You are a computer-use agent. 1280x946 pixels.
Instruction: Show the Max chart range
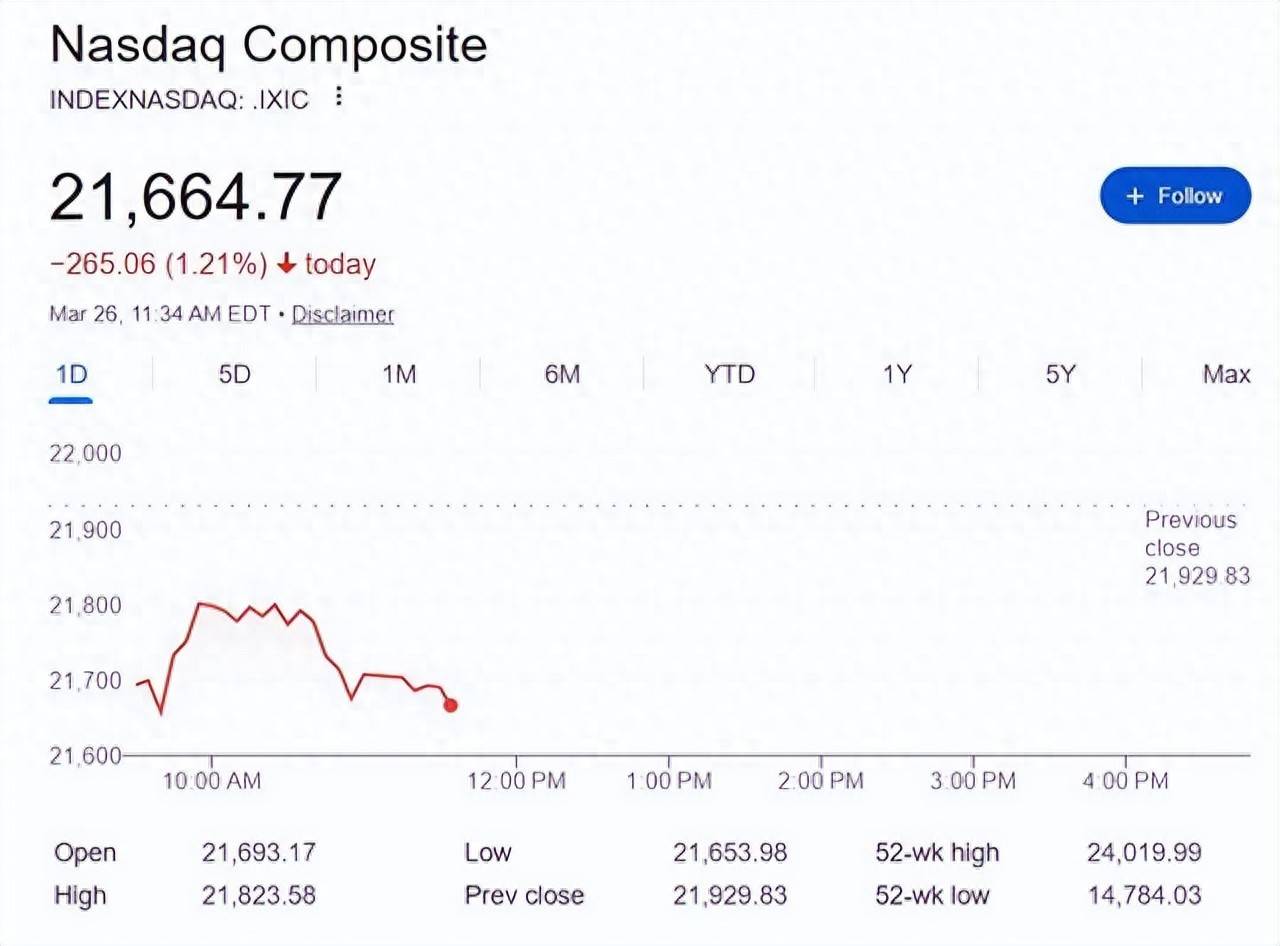[x=1226, y=375]
